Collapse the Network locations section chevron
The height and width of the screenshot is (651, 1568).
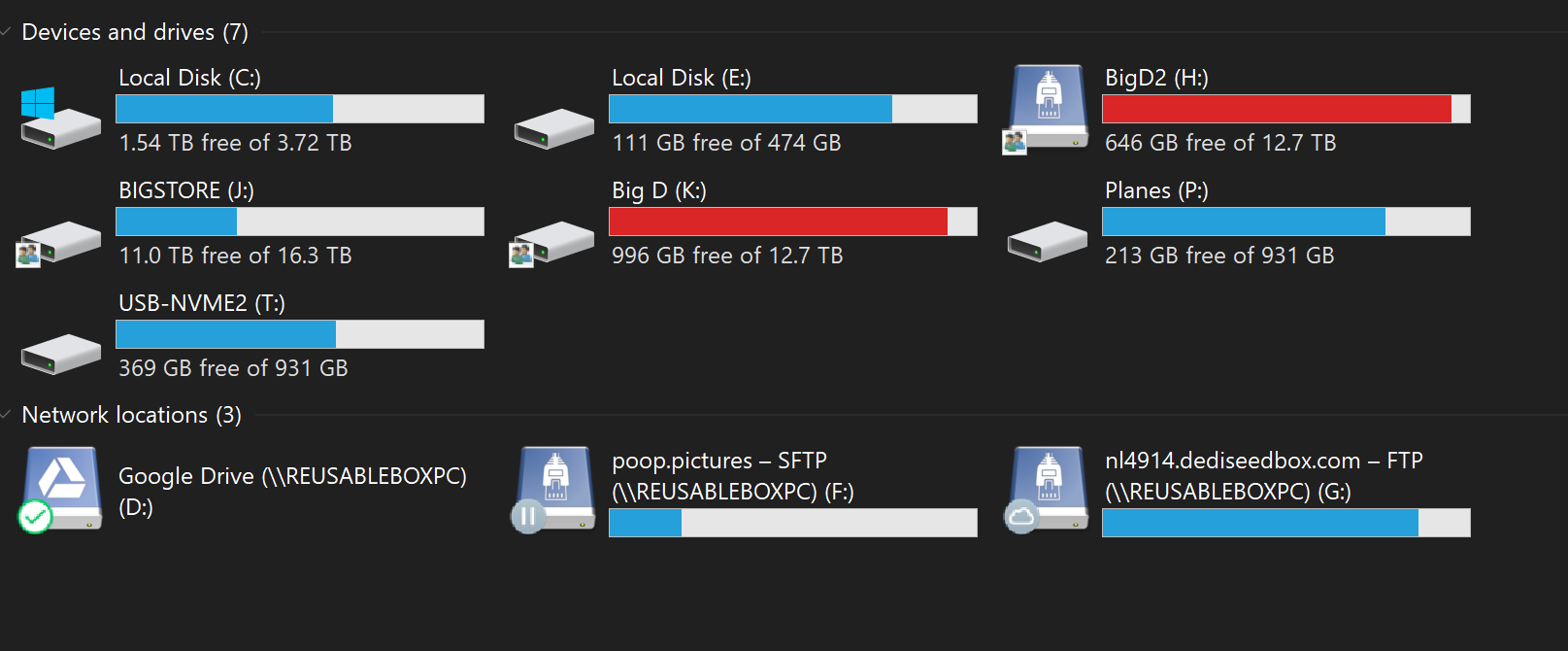[6, 415]
